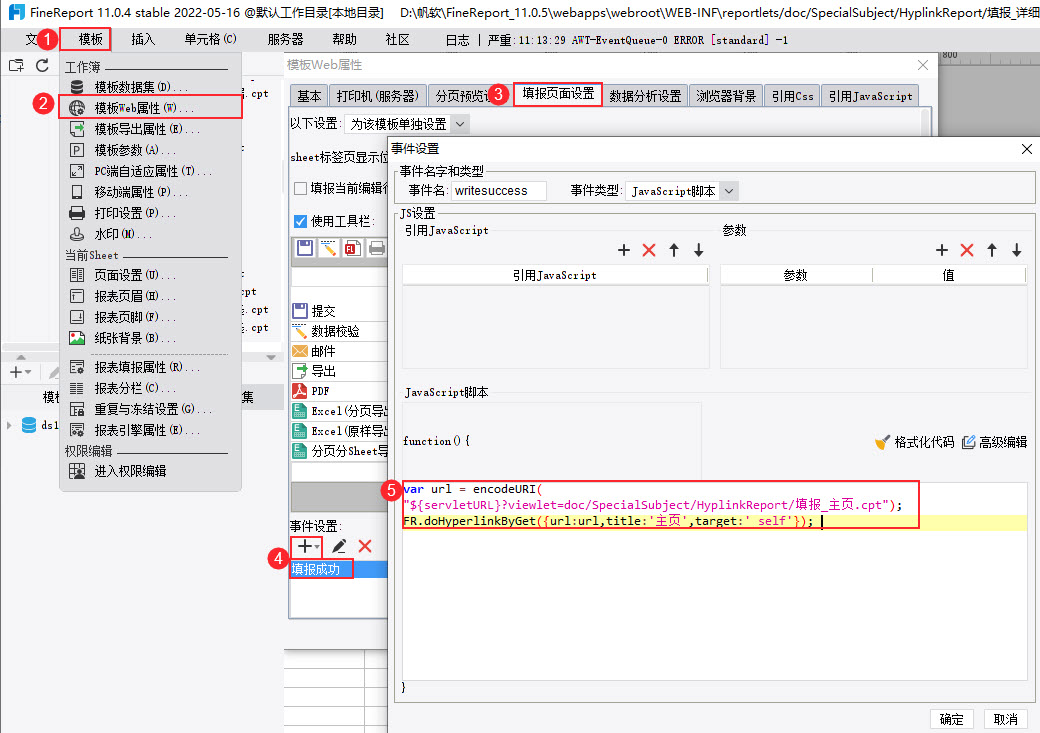The image size is (1040, 733).
Task: Click the printer icon in toolbar preview
Action: click(377, 248)
